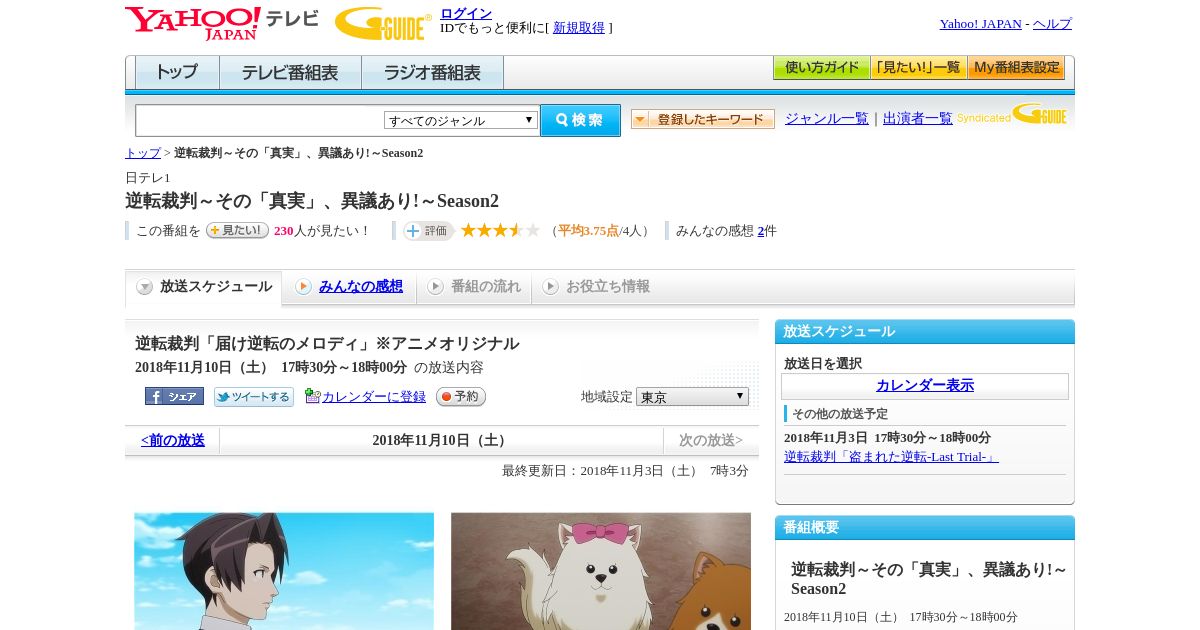
Task: Open the すべてのジャンル genre dropdown
Action: point(461,120)
